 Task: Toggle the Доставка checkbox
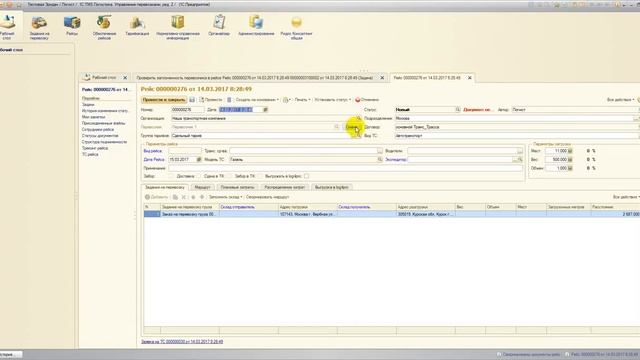198,176
